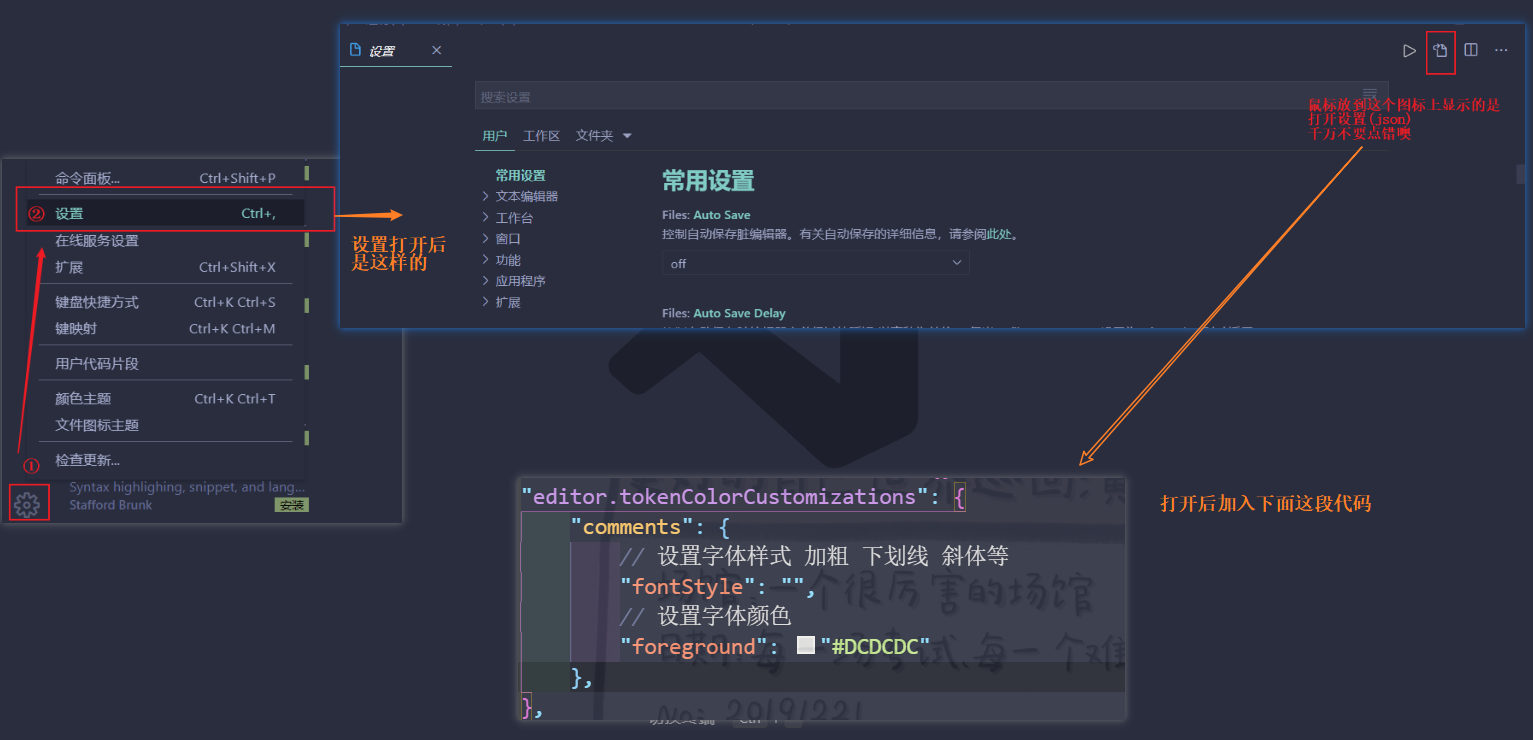Click the 安装 button for Stafford Brunk extension
Viewport: 1533px width, 740px height.
(x=292, y=505)
